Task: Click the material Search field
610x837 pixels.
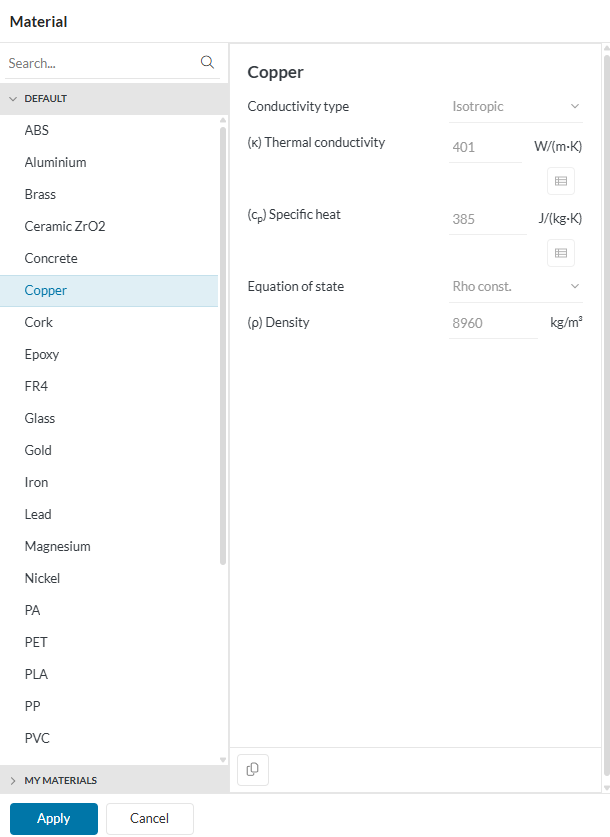Action: coord(100,63)
